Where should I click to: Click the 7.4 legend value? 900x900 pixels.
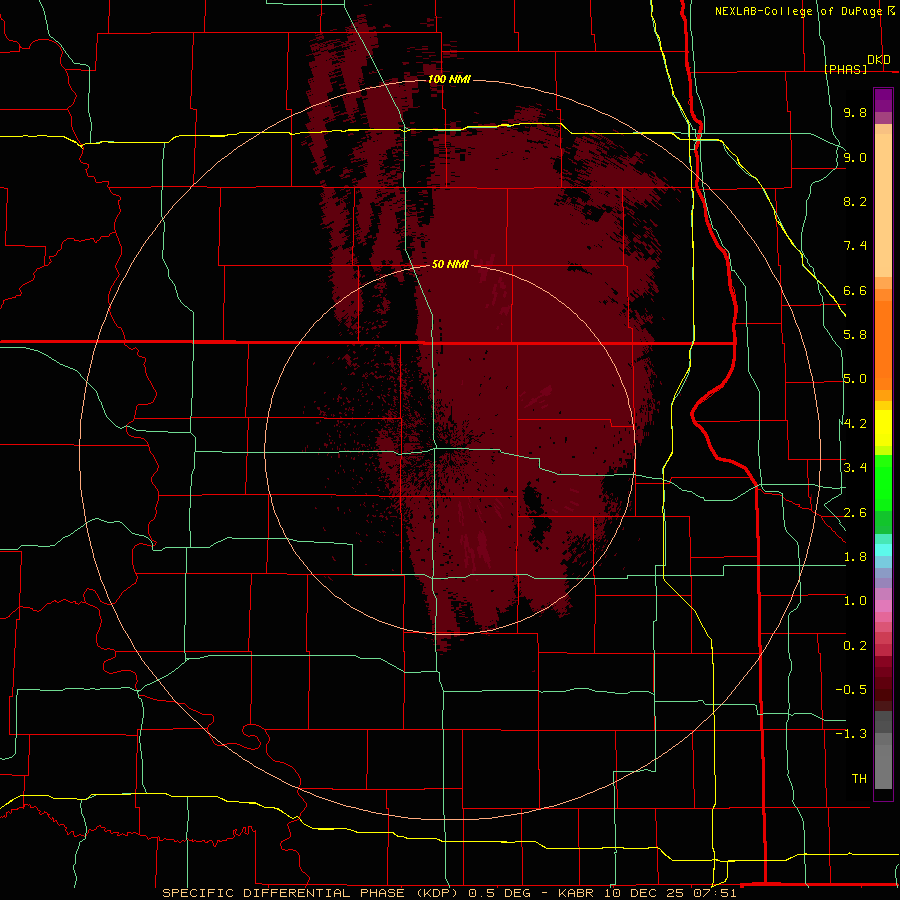point(855,246)
